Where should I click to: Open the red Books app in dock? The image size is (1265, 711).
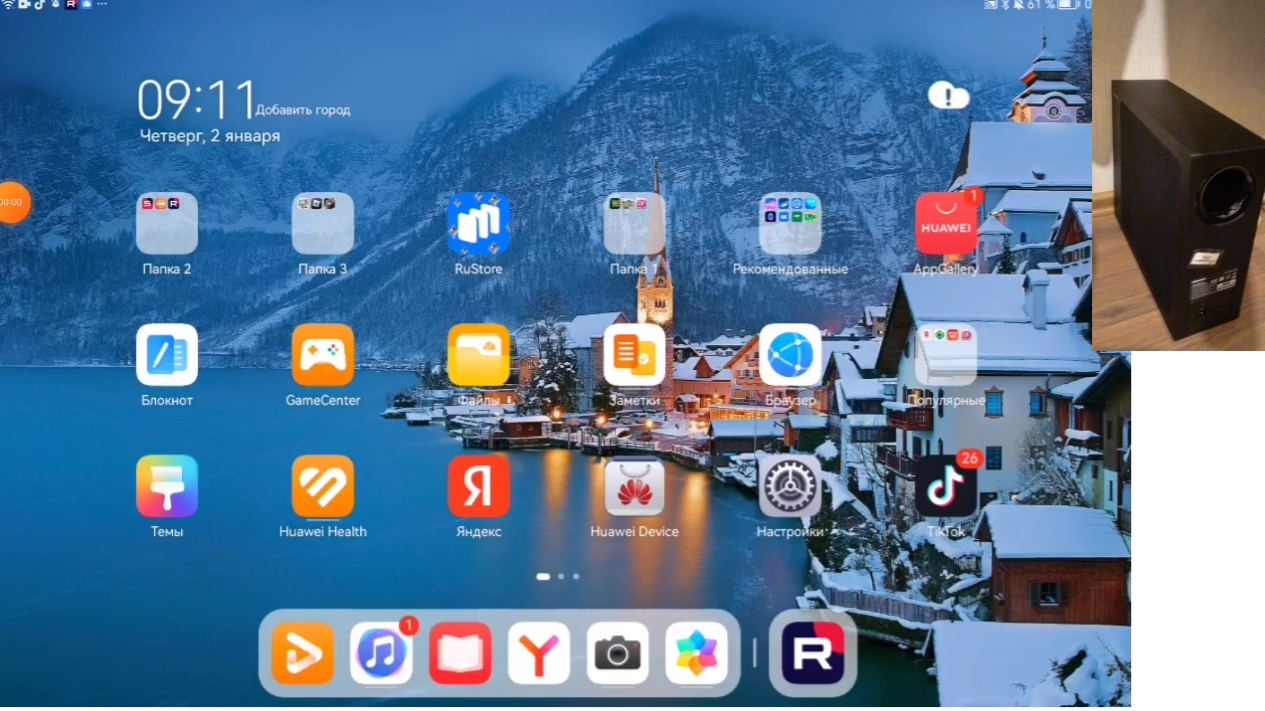click(461, 653)
